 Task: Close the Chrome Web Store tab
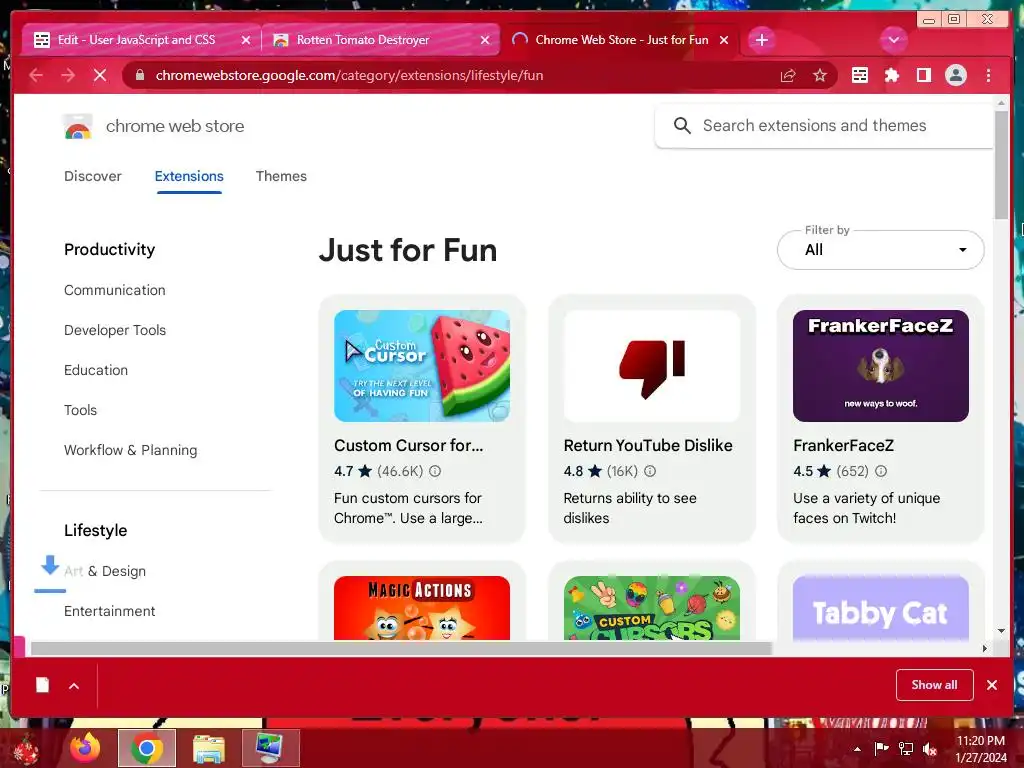click(724, 40)
